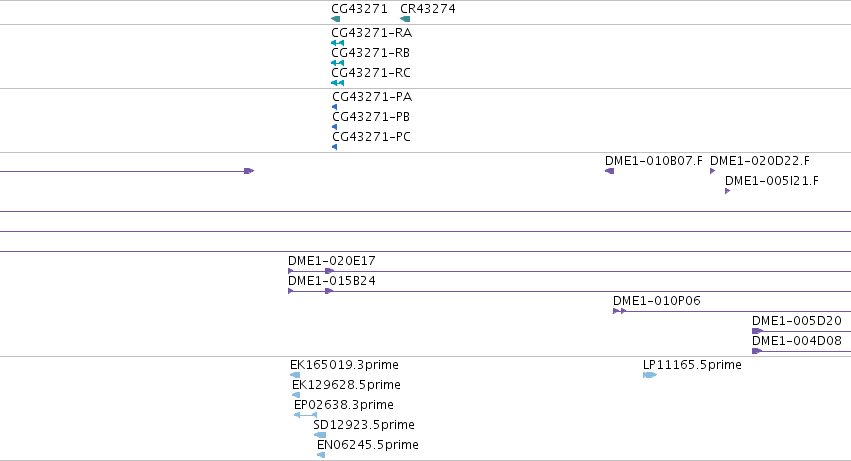Click the CG43271-PB blue arrow glyph

[334, 127]
